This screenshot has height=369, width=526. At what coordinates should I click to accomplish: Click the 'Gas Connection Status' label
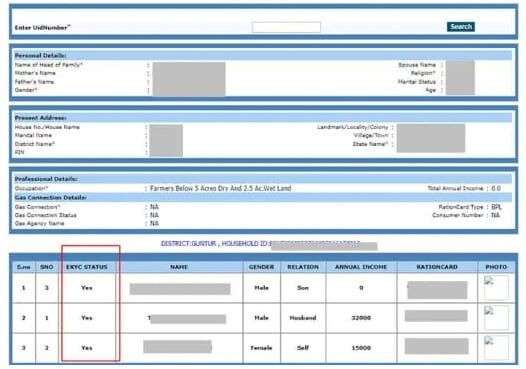coord(46,215)
